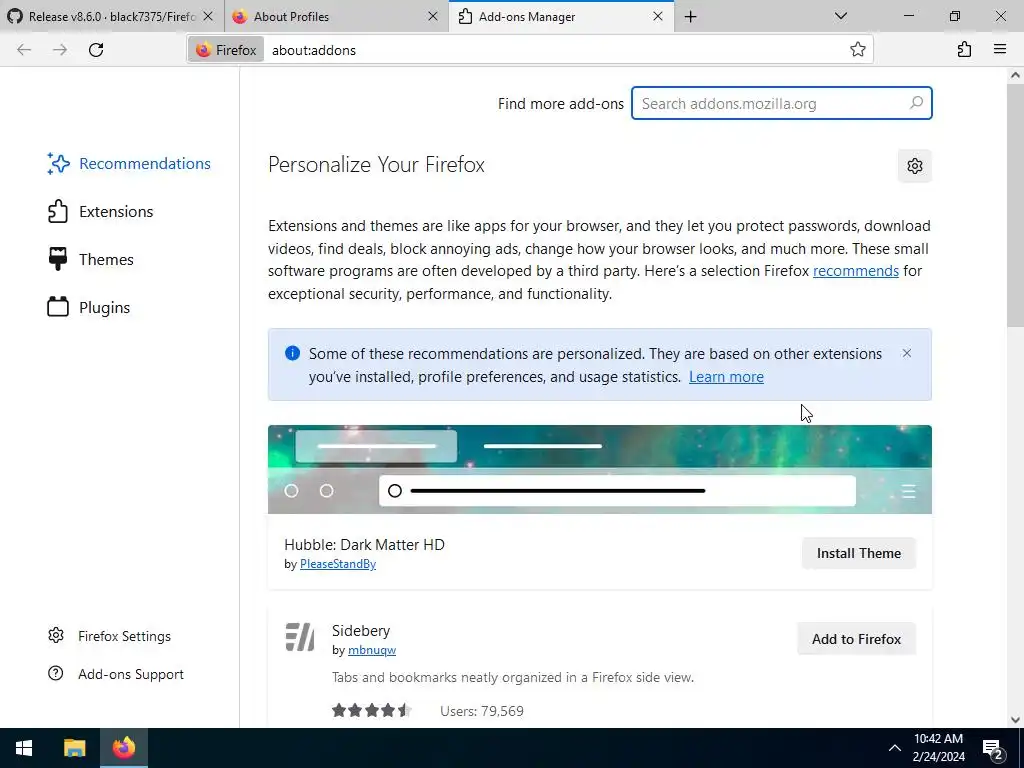Open a new tab with plus button

691,17
